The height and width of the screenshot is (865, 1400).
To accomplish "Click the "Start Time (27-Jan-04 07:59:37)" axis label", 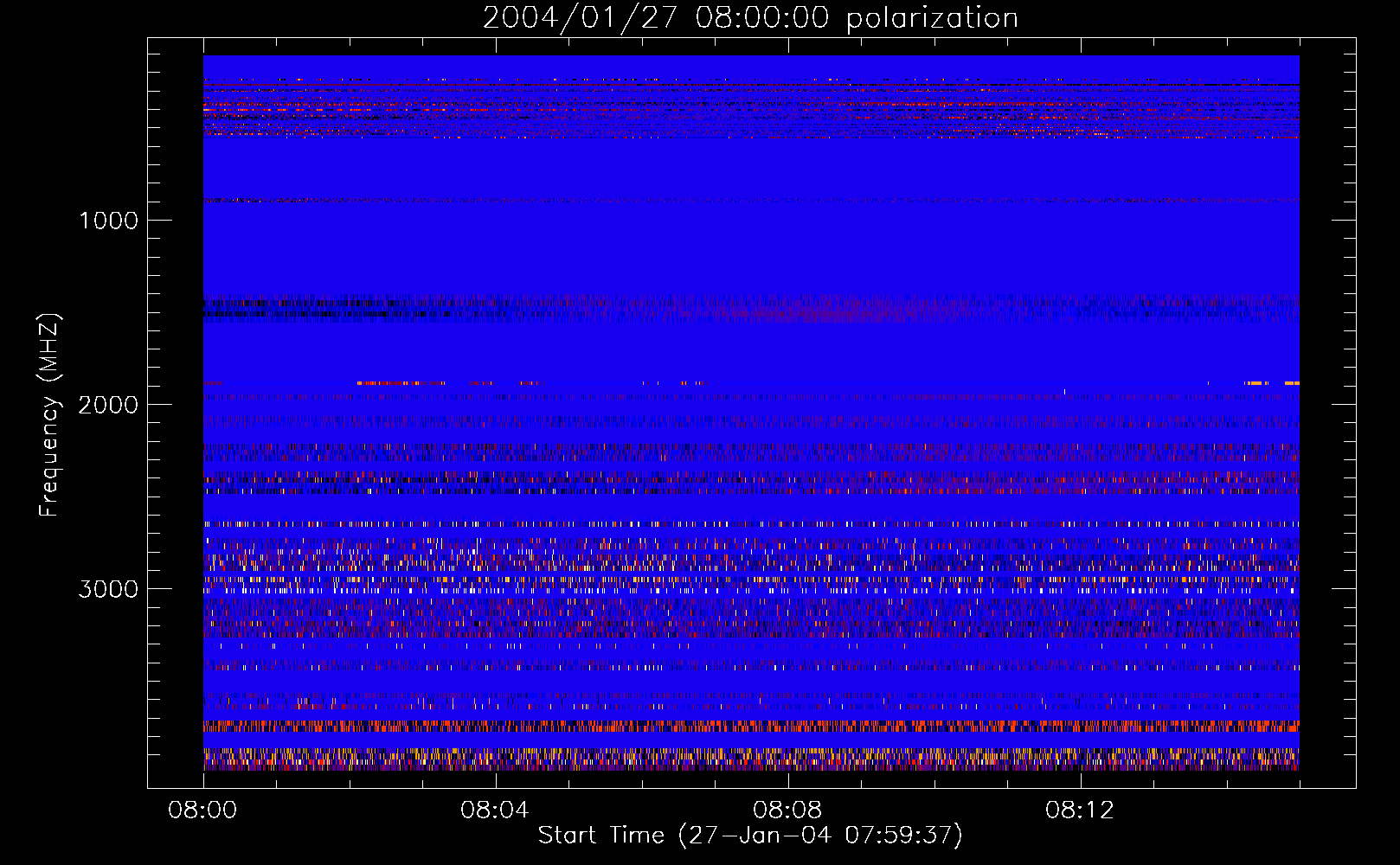I will tap(750, 836).
